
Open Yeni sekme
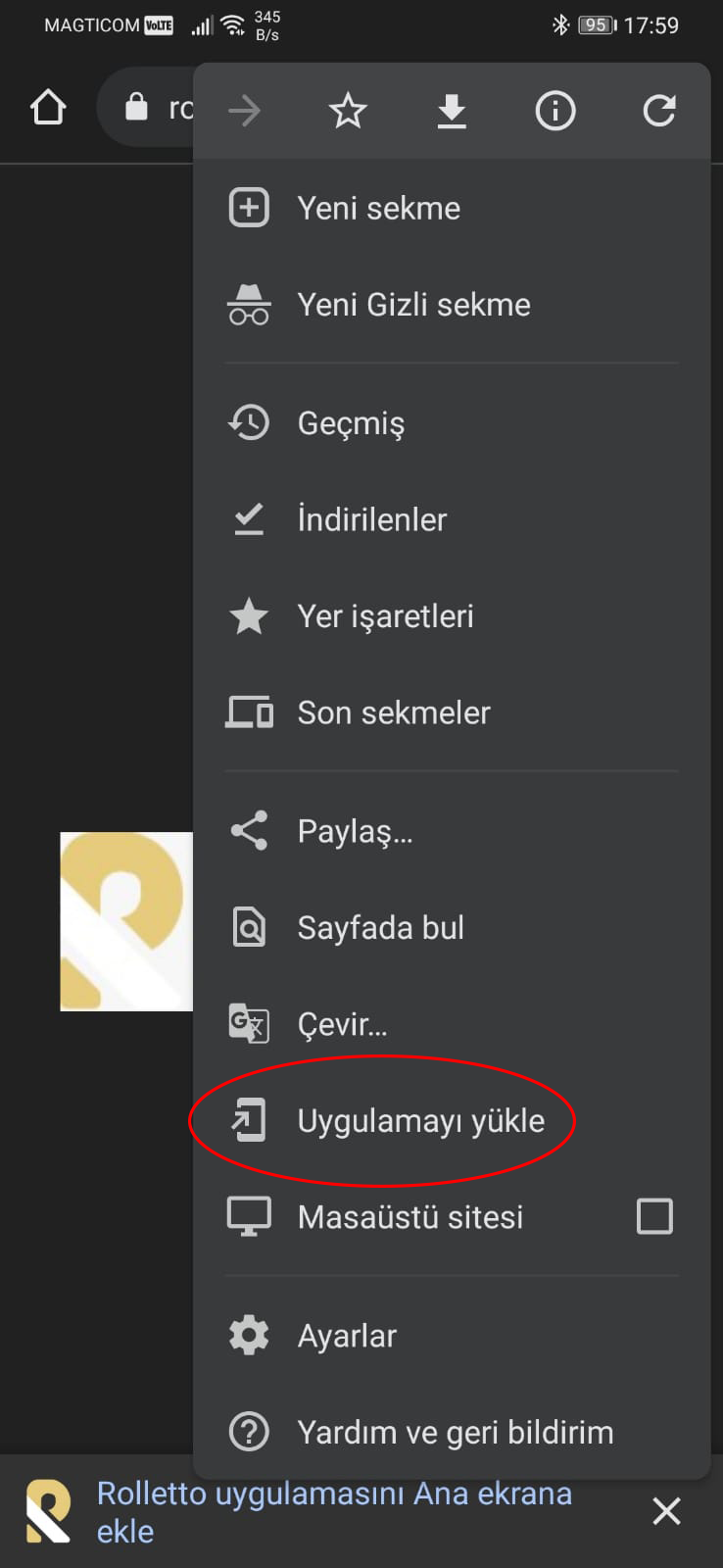click(378, 208)
